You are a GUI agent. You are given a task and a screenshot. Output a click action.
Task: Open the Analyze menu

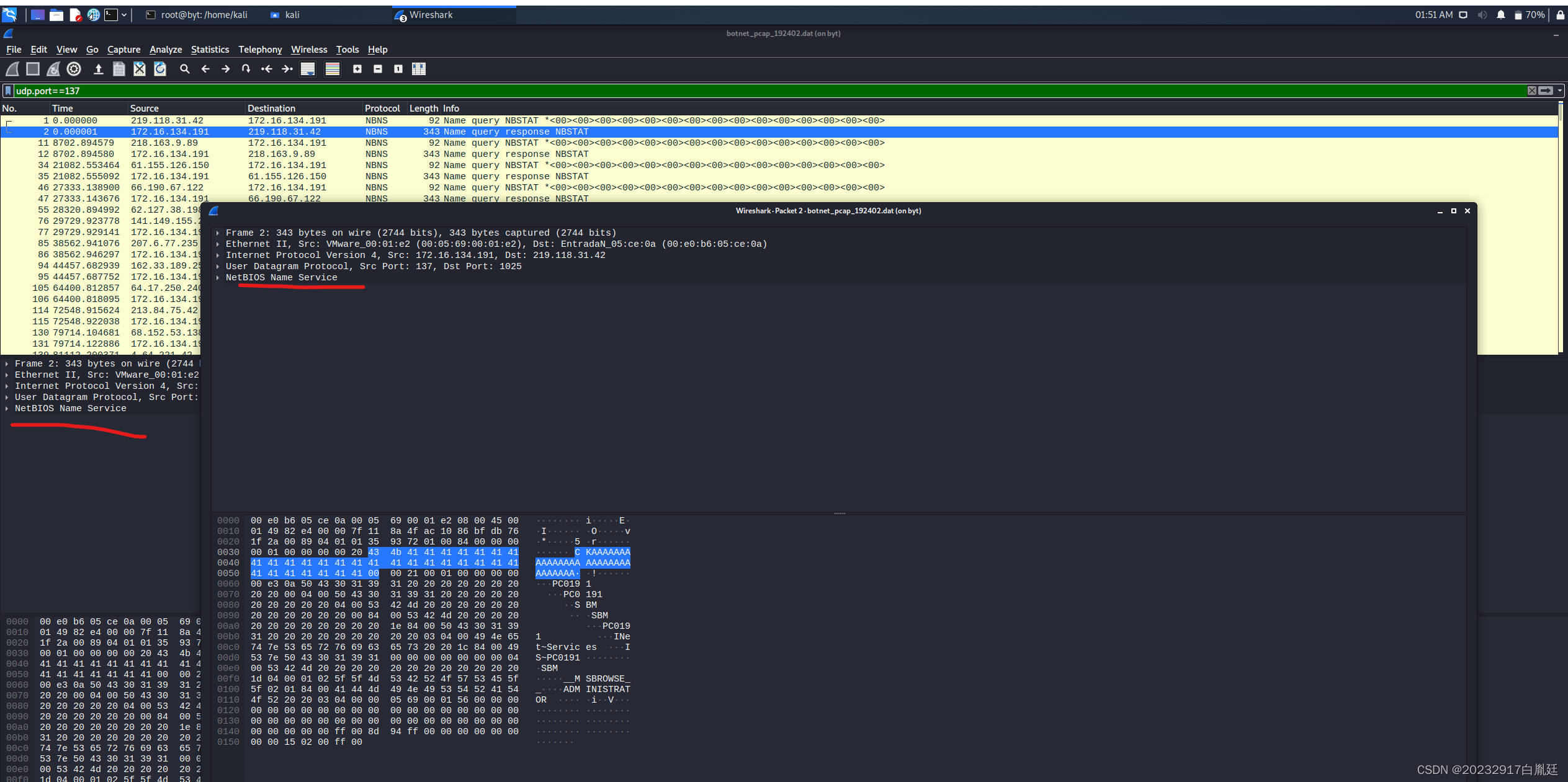pyautogui.click(x=166, y=50)
